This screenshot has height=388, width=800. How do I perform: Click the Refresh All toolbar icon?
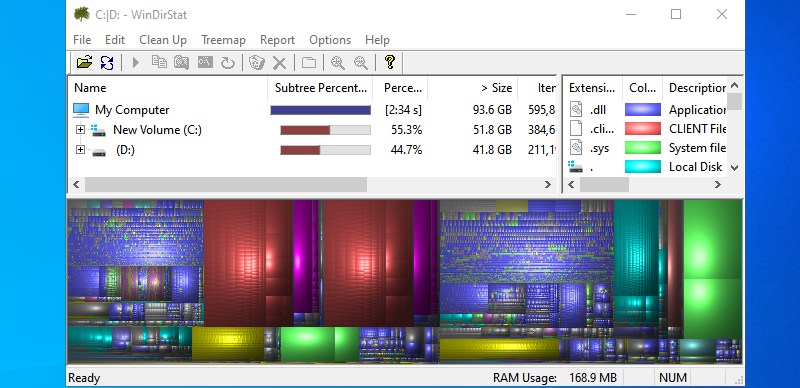pyautogui.click(x=107, y=63)
